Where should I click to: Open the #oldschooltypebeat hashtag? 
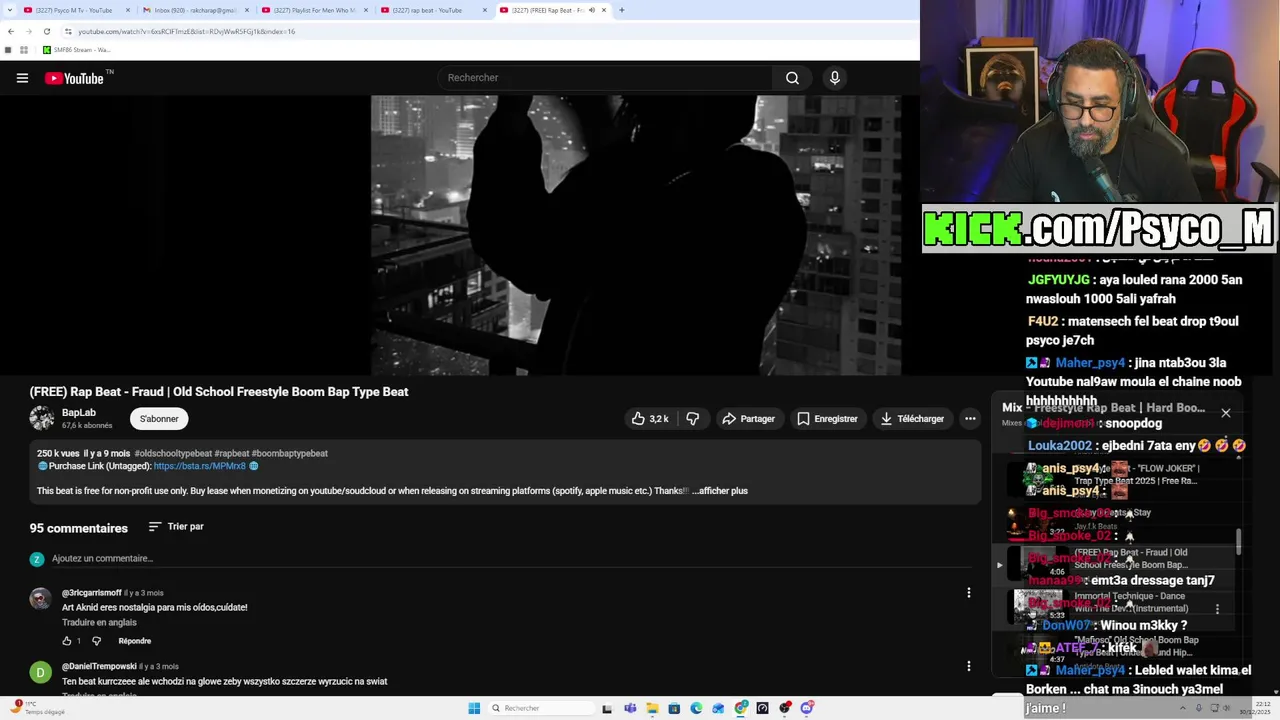click(173, 454)
